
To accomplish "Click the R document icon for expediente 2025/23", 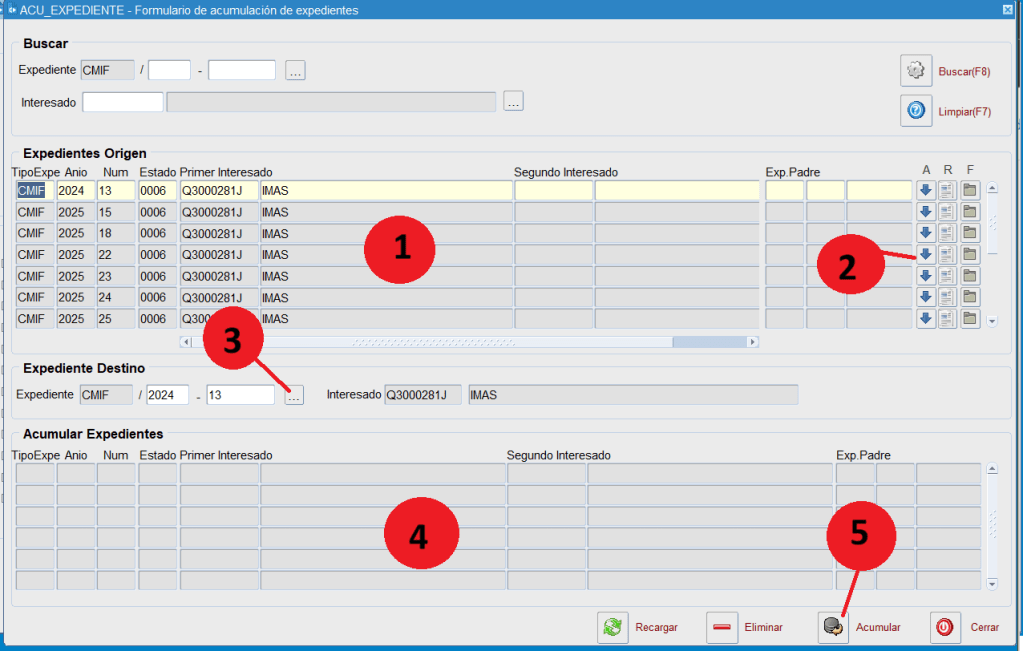I will click(947, 276).
